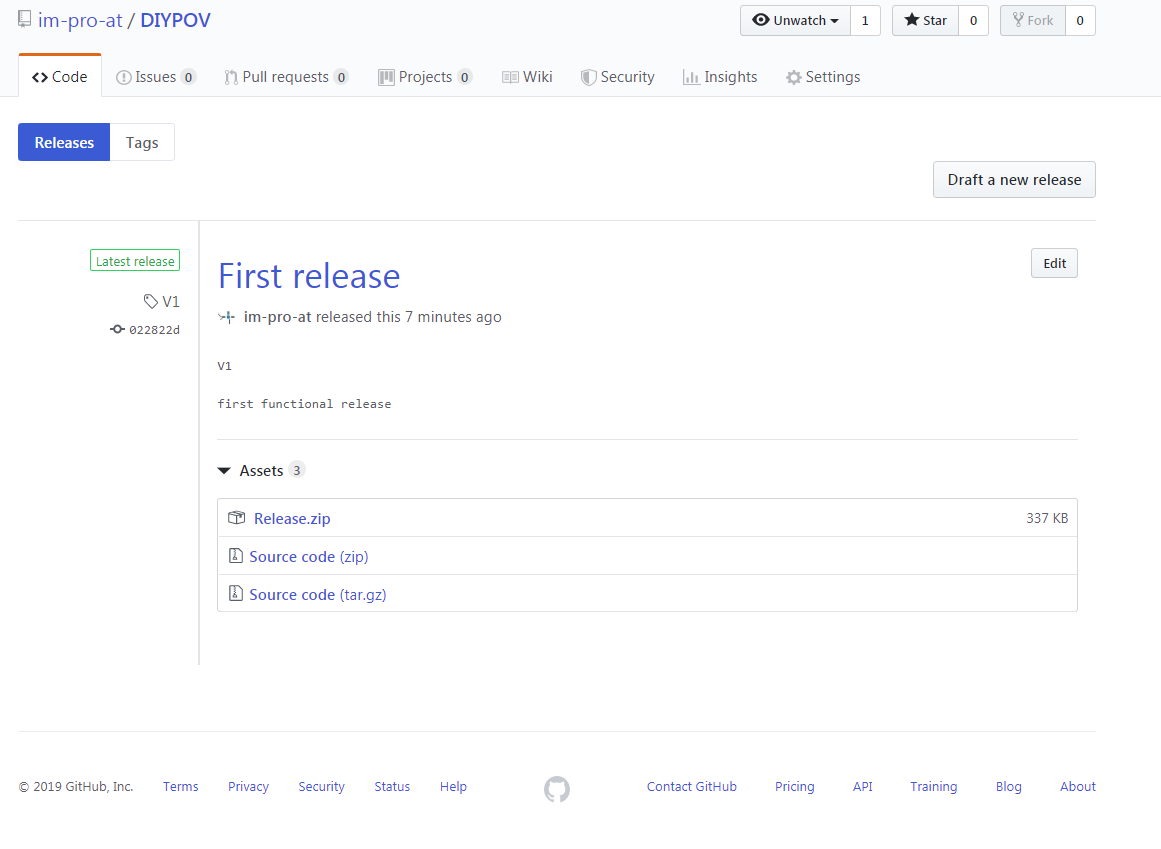The height and width of the screenshot is (849, 1161).
Task: Click the tag icon next to V1
Action: (151, 300)
